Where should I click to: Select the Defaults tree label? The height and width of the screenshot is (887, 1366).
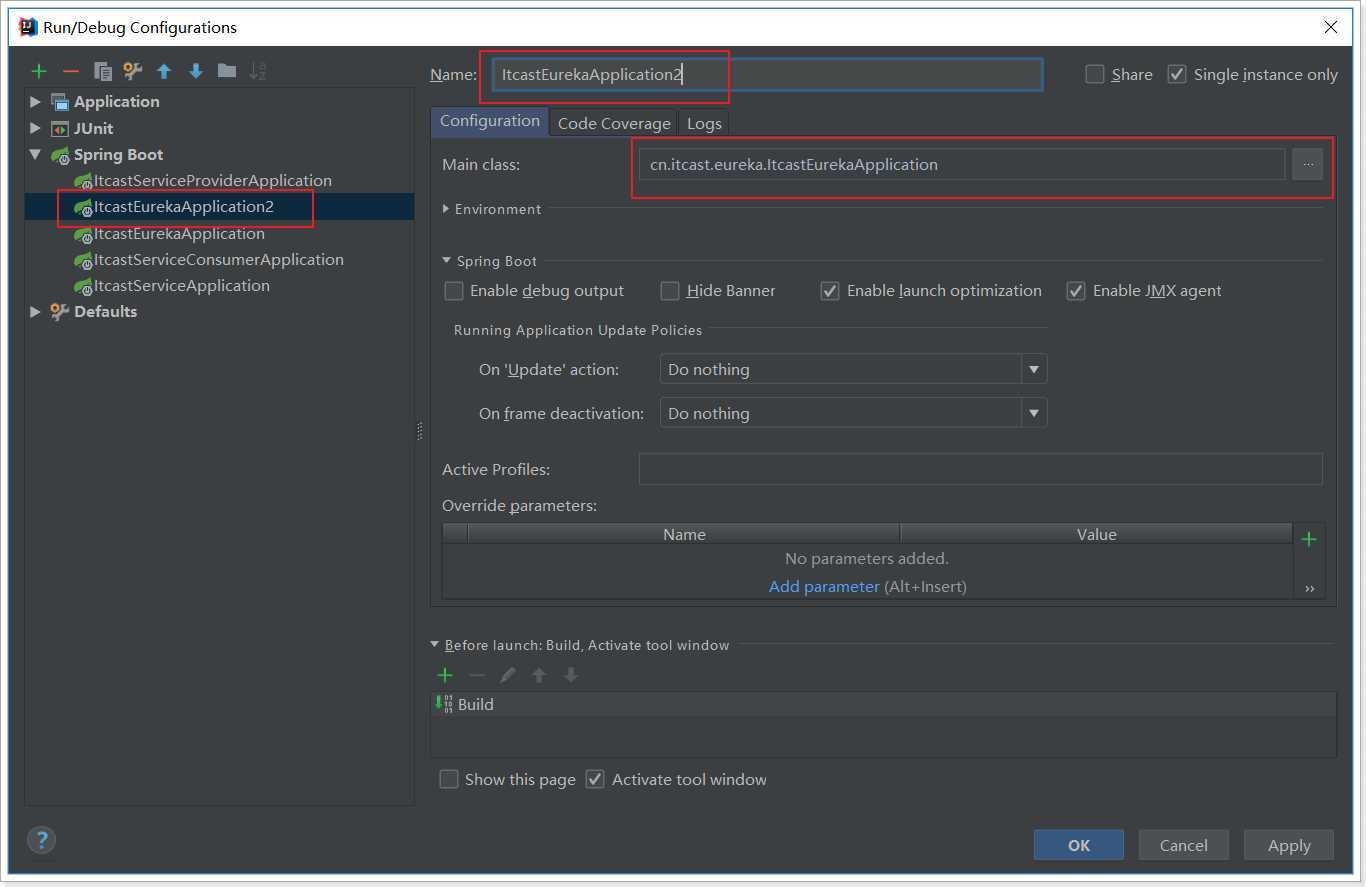point(105,312)
